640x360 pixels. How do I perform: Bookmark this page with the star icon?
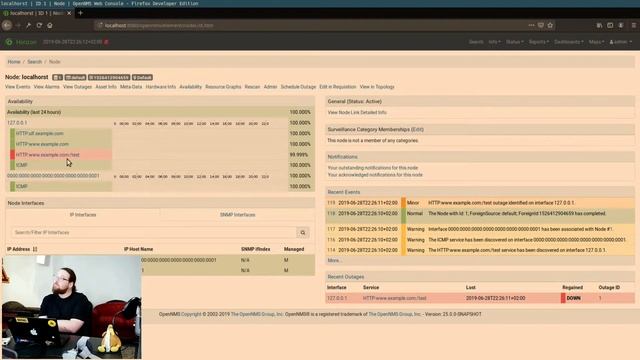click(x=550, y=25)
